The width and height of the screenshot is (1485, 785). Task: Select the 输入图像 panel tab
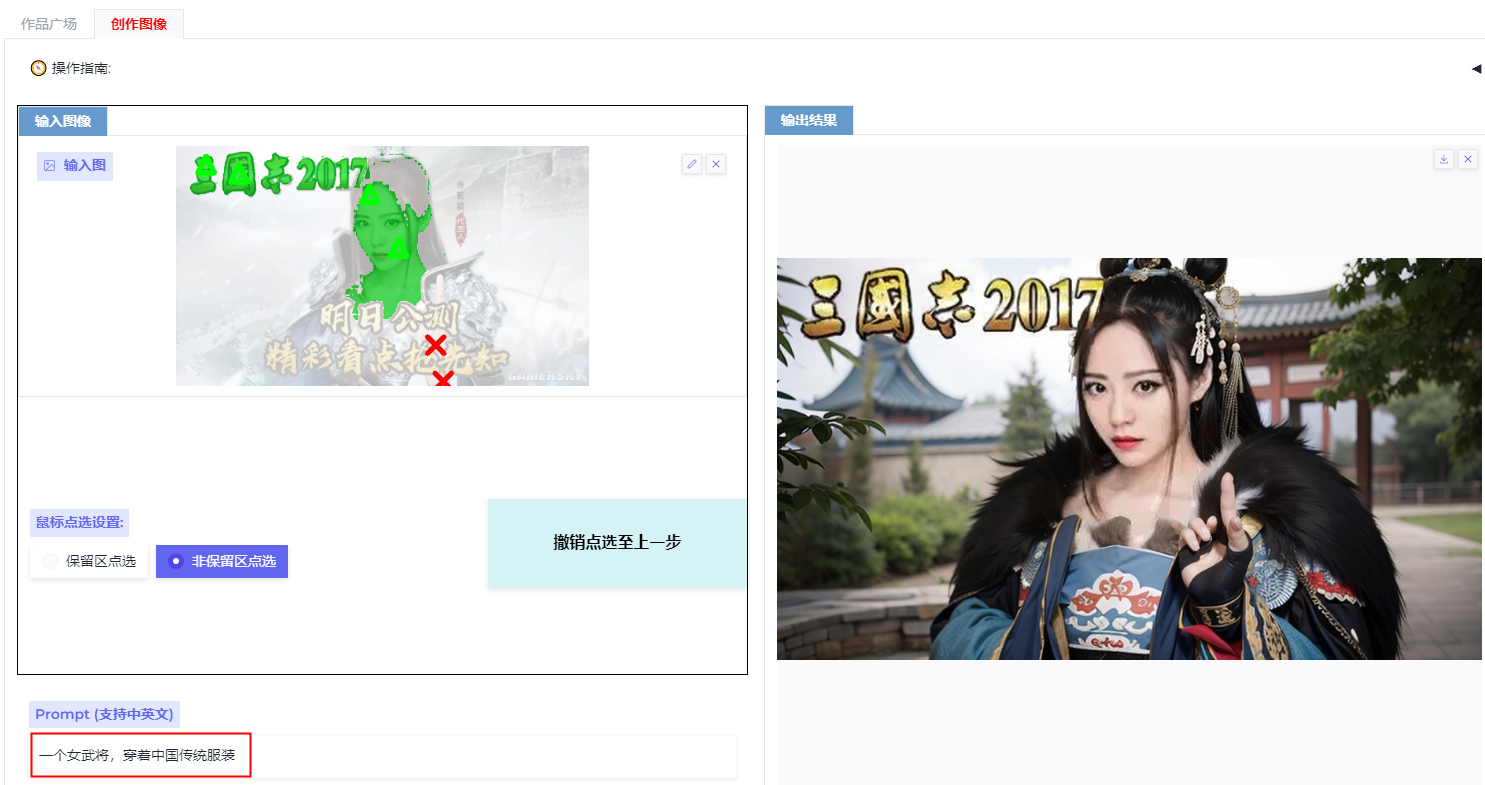click(63, 121)
